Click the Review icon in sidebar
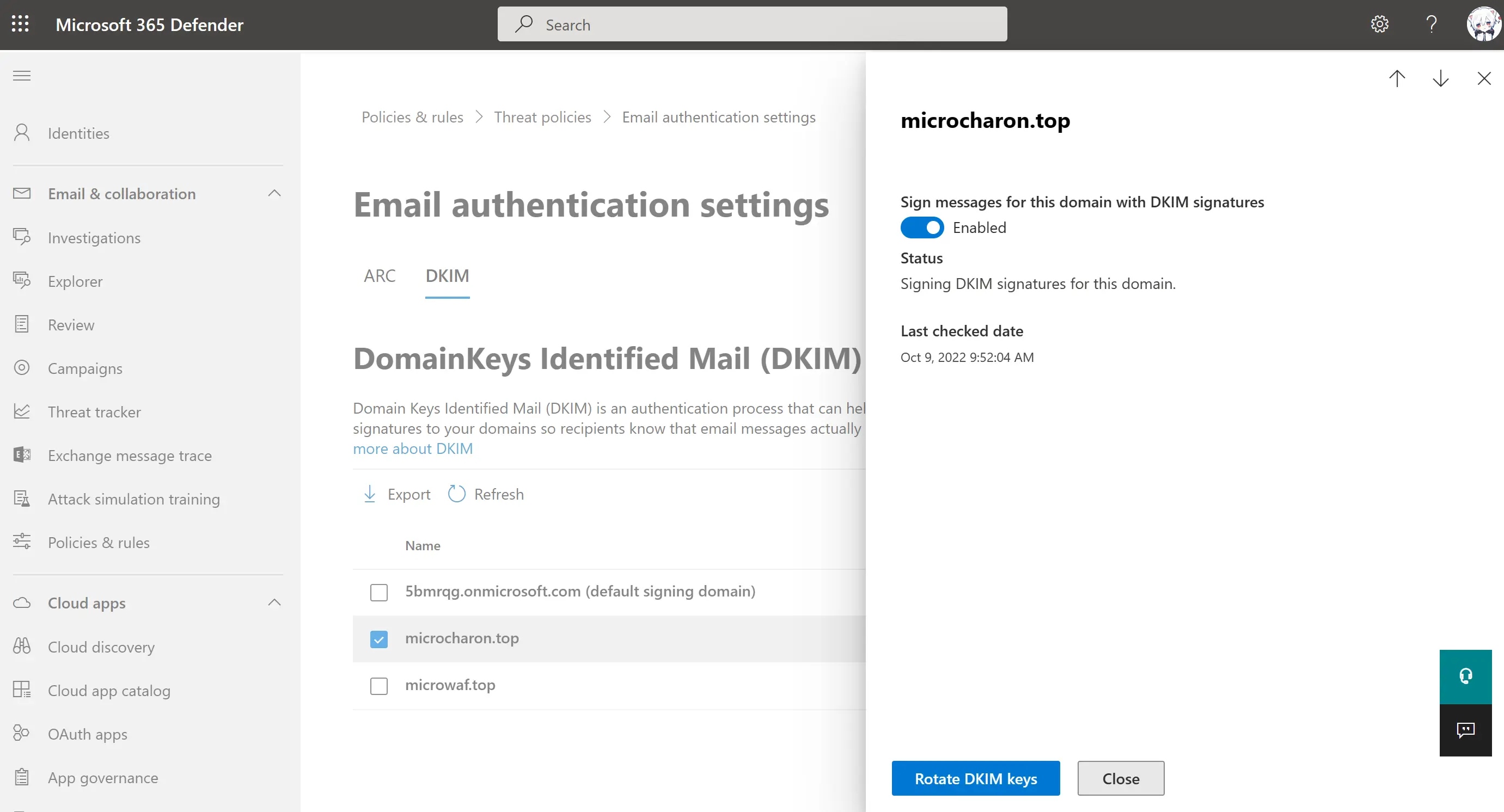This screenshot has height=812, width=1504. click(x=22, y=324)
